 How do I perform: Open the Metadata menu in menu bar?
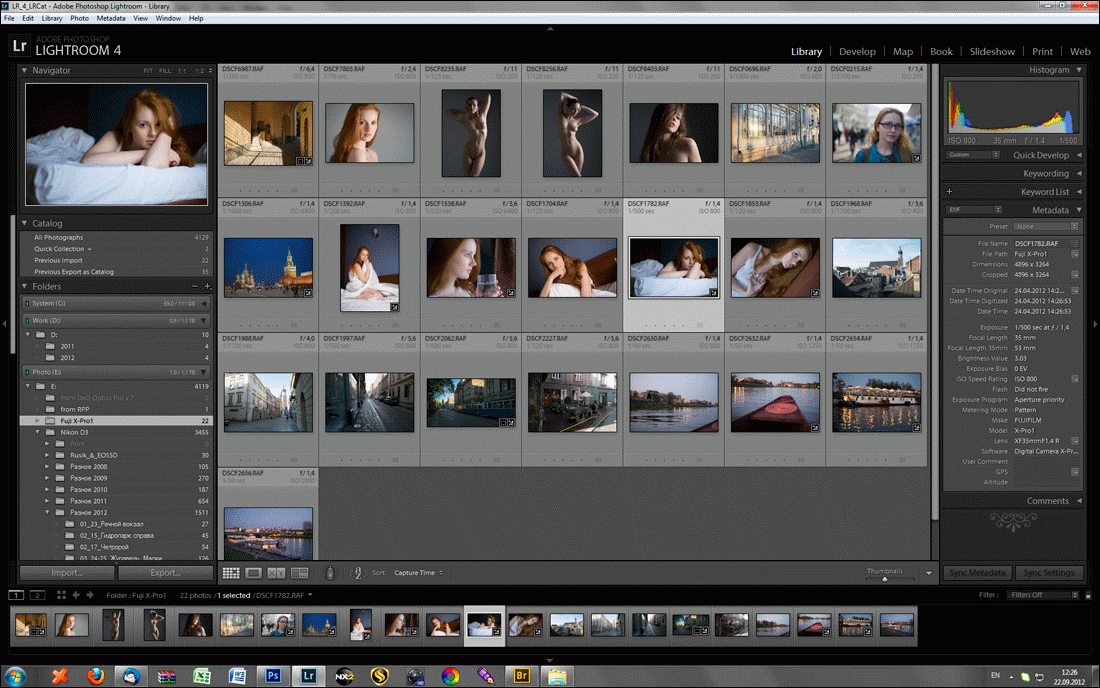pos(111,18)
